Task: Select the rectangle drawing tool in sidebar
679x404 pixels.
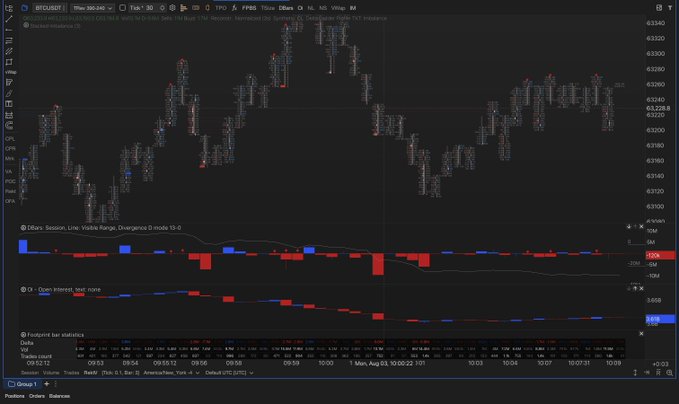Action: pos(9,62)
